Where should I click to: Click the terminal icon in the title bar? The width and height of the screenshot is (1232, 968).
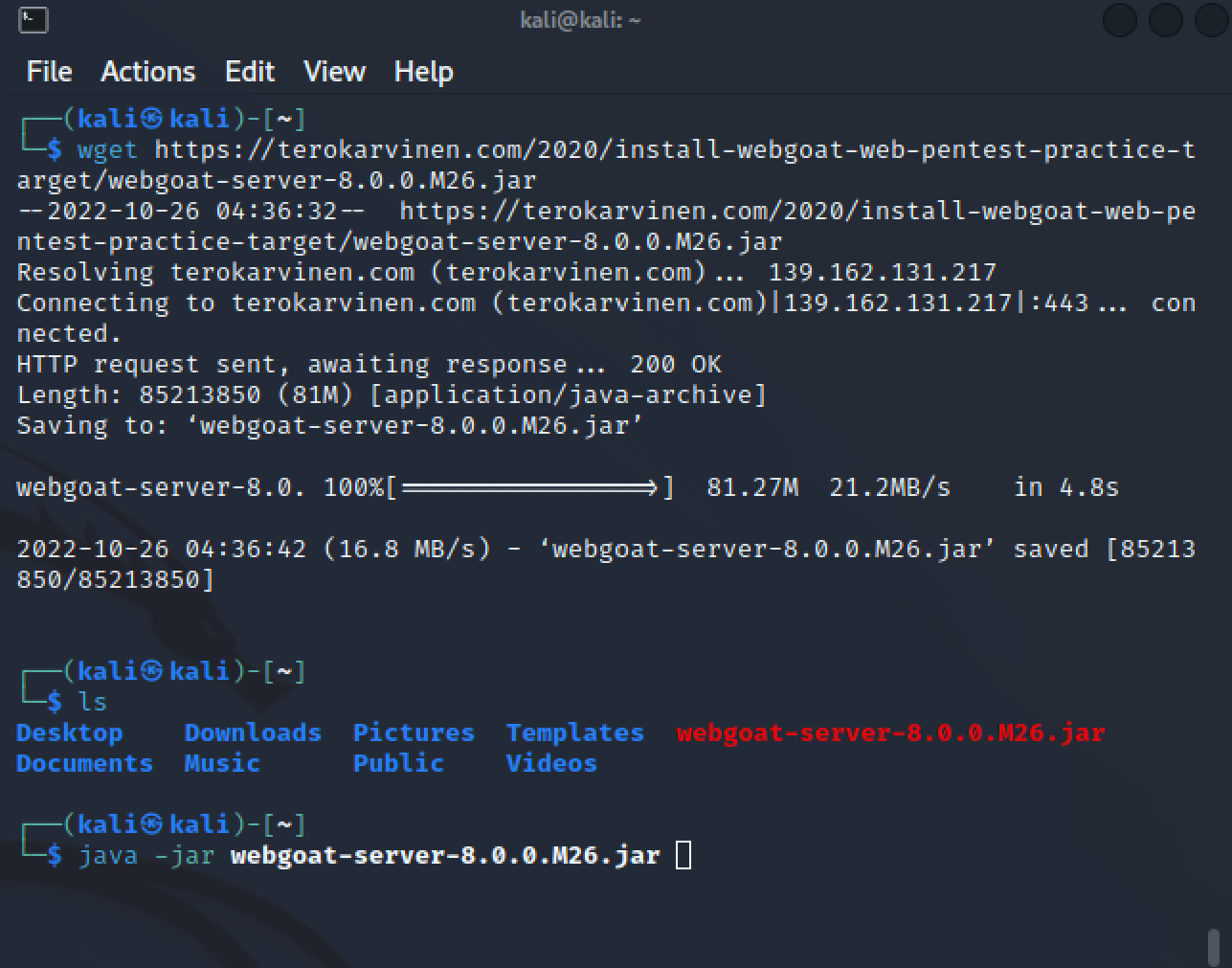point(34,19)
